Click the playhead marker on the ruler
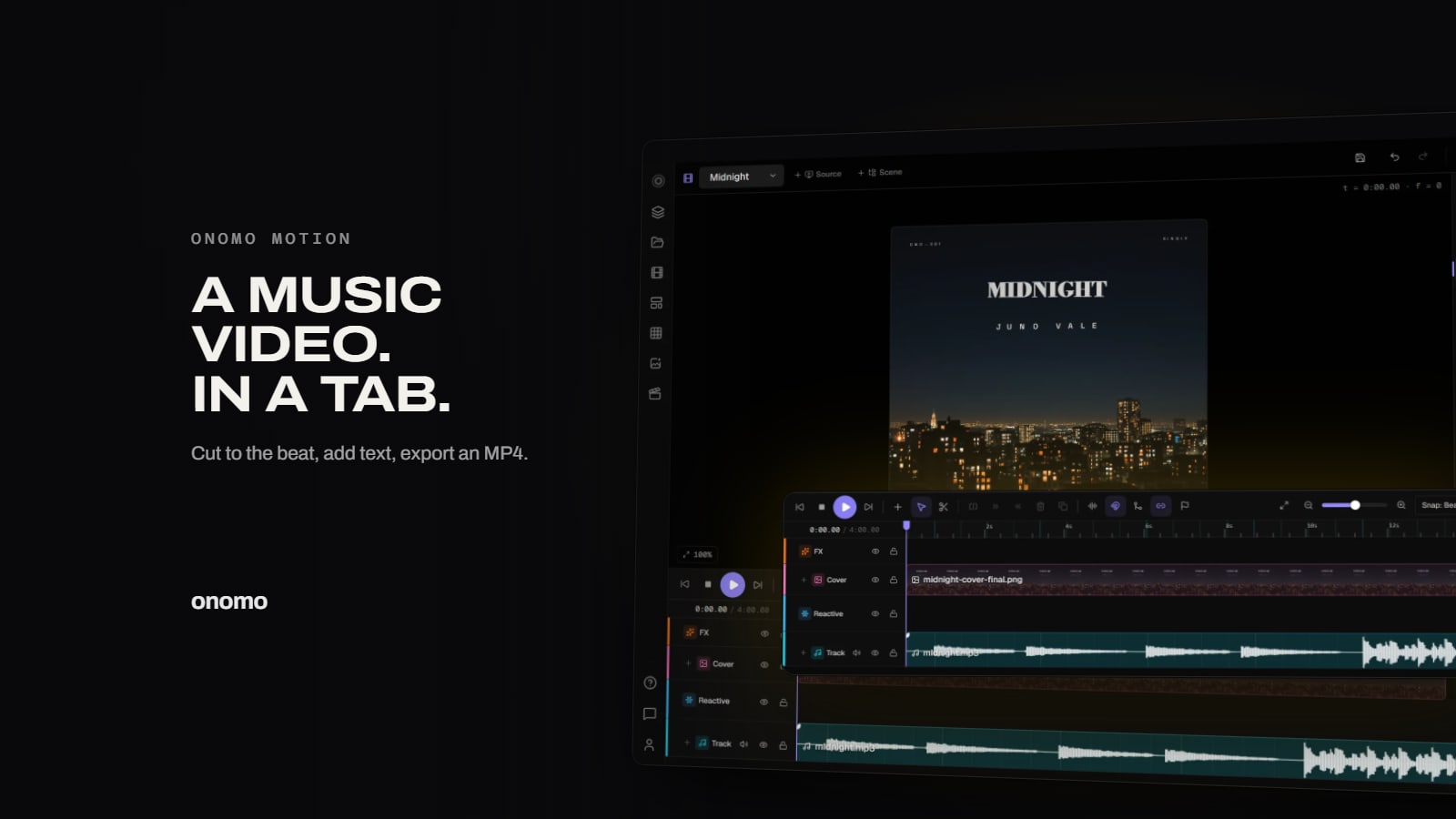Image resolution: width=1456 pixels, height=819 pixels. pyautogui.click(x=906, y=526)
